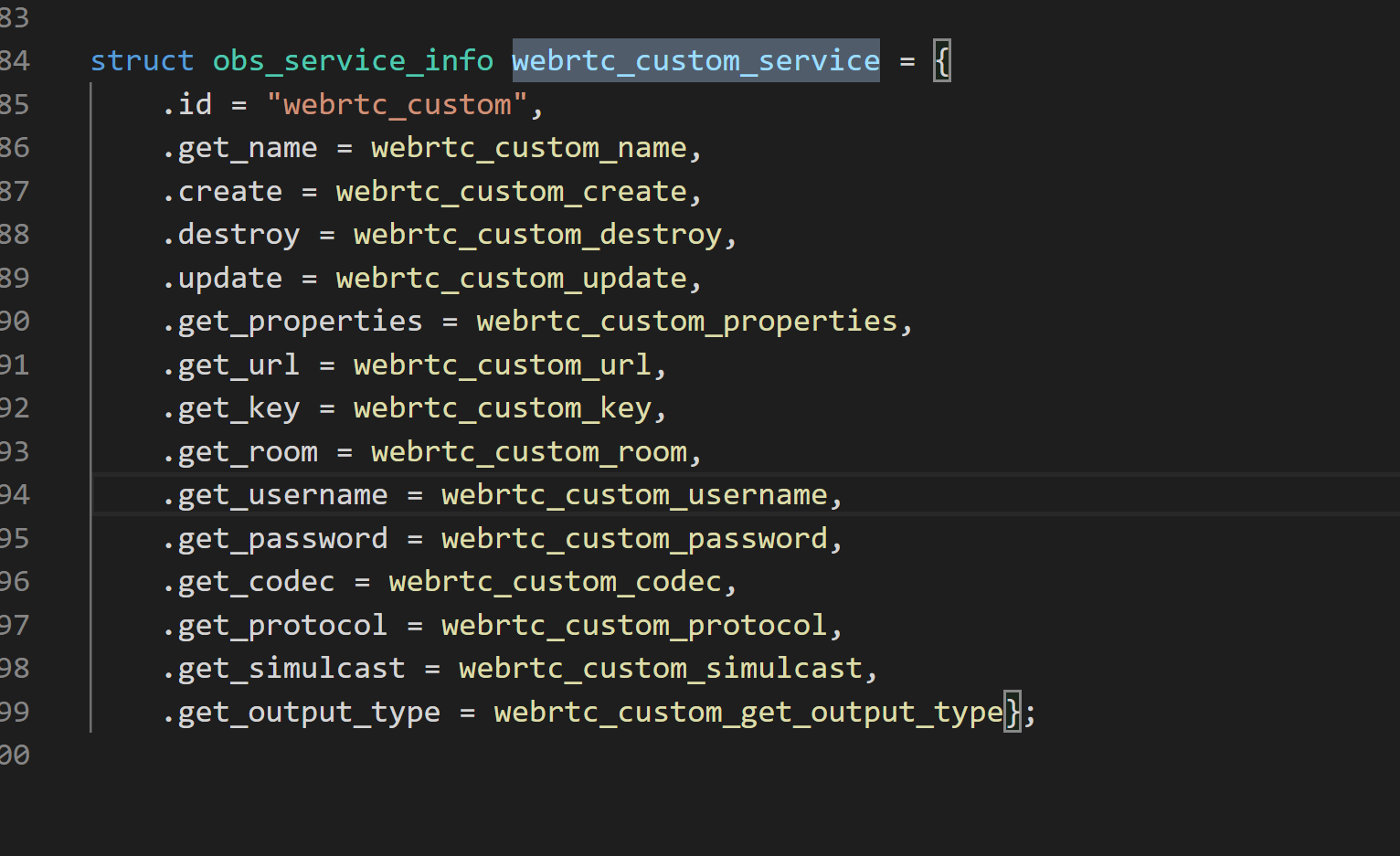Select the .get_properties member label
Image resolution: width=1400 pixels, height=856 pixels.
292,321
